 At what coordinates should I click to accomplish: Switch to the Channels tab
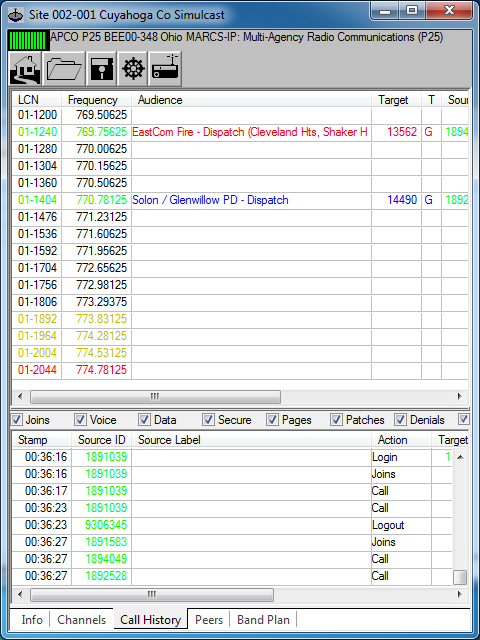click(82, 620)
